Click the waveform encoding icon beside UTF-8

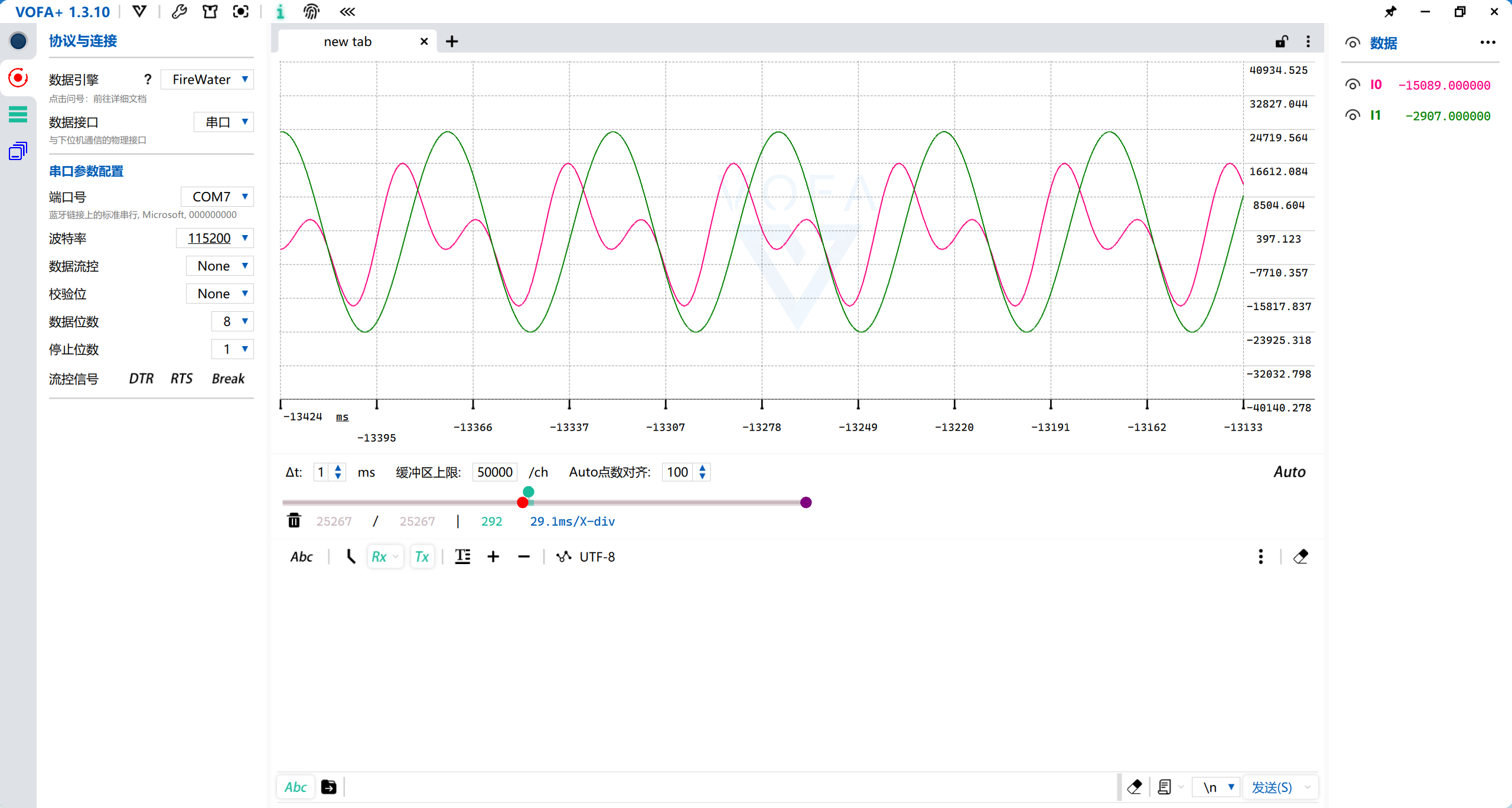pyautogui.click(x=564, y=556)
